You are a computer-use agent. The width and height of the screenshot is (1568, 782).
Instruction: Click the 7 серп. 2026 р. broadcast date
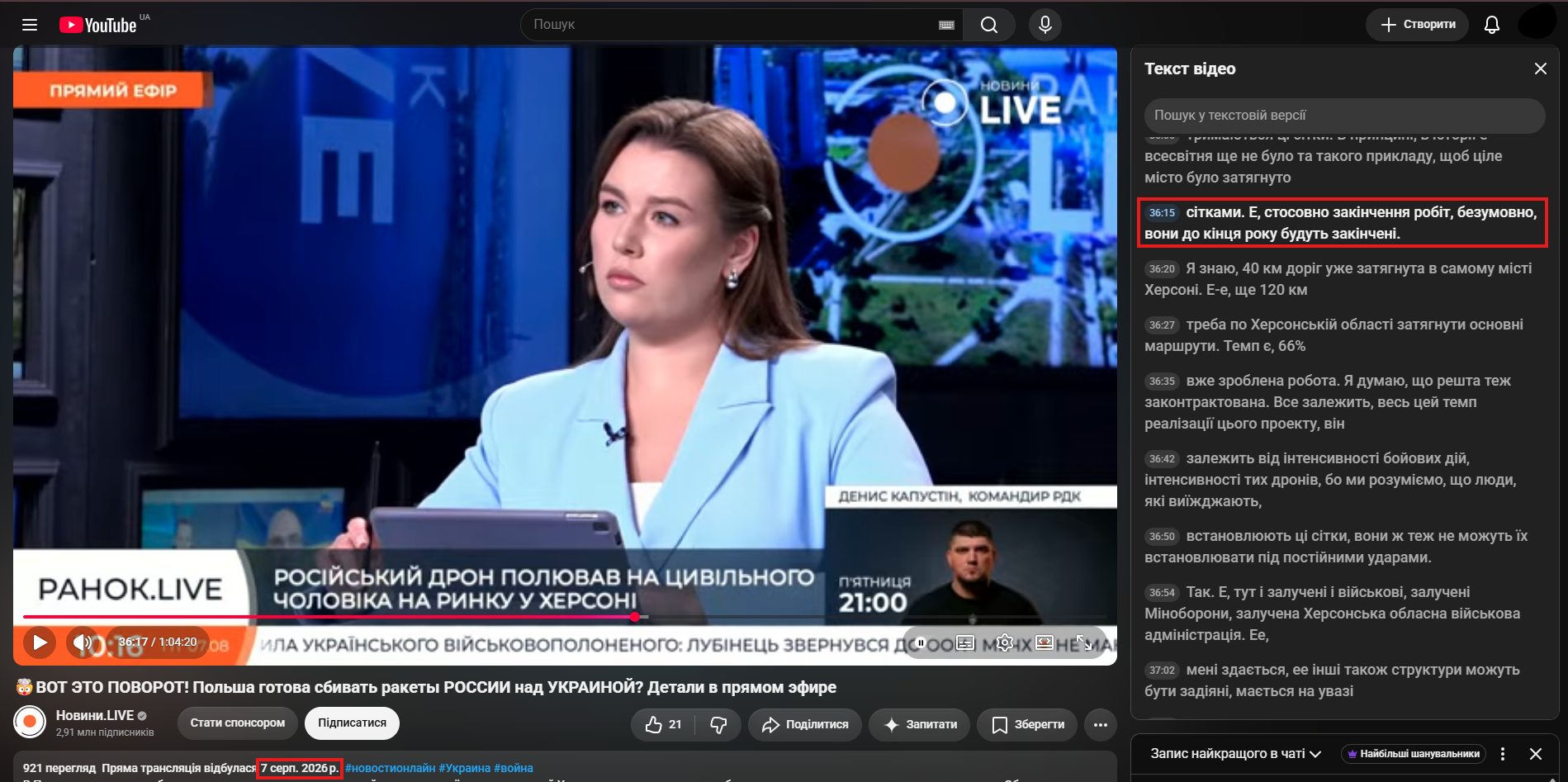300,768
